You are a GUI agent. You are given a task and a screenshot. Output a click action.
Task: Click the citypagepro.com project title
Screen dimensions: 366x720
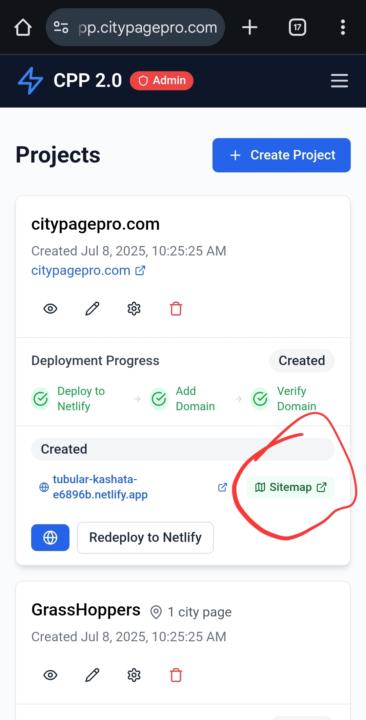click(96, 224)
